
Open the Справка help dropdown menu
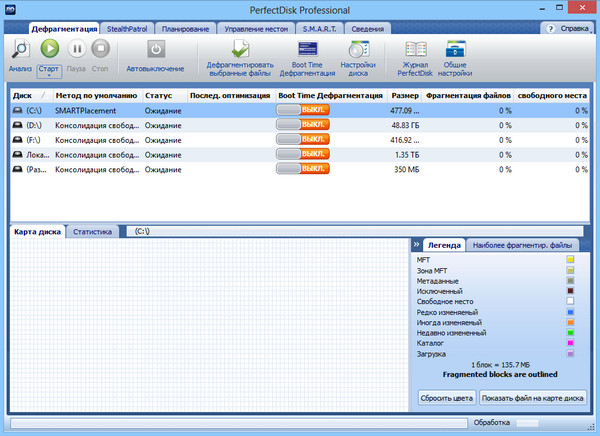[566, 29]
